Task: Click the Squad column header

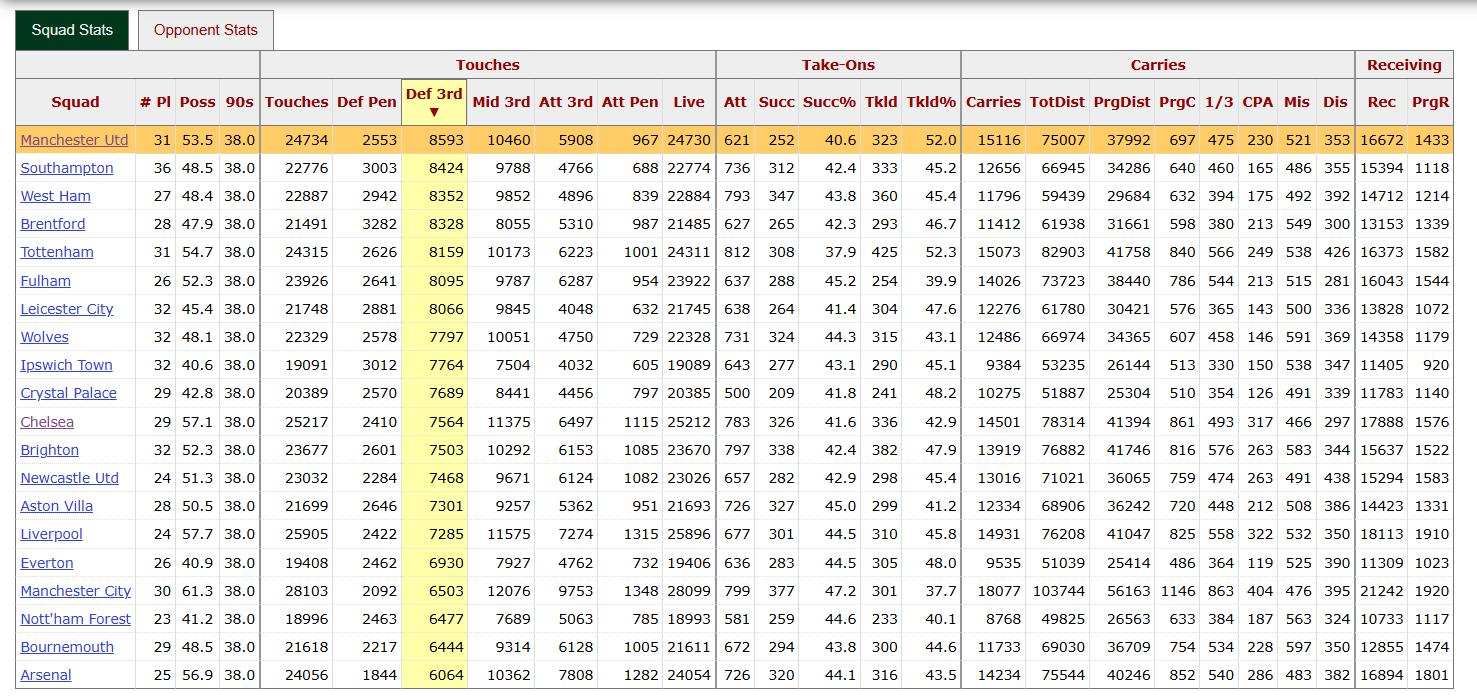Action: point(75,102)
